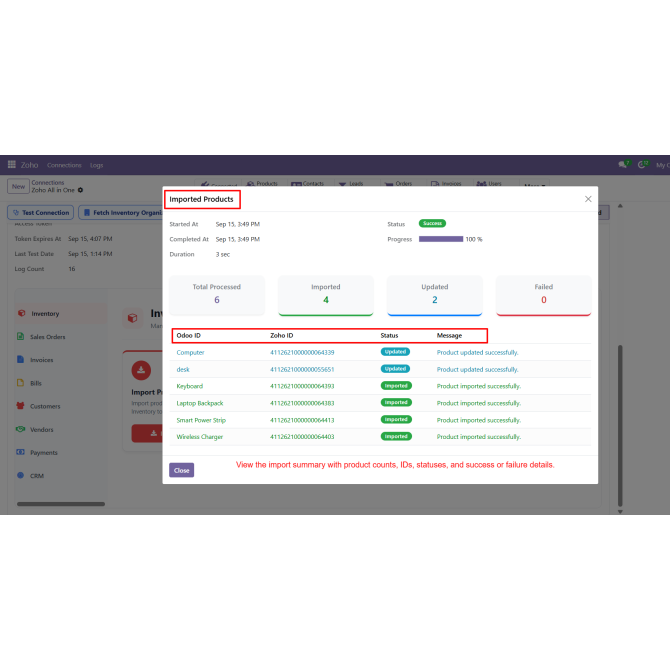
Task: Click the Inventory sidebar icon
Action: (x=22, y=313)
